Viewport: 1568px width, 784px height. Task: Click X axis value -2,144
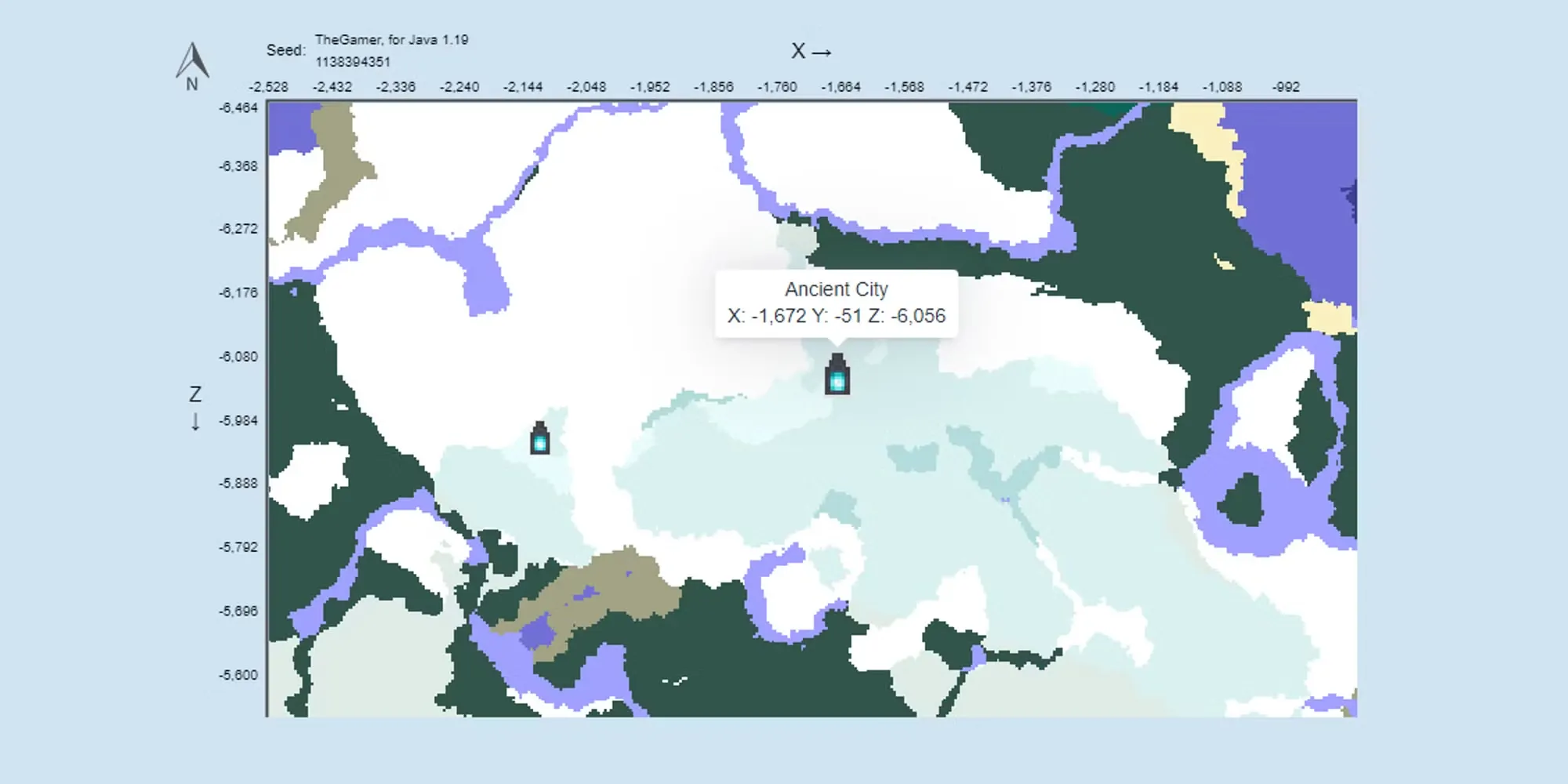click(522, 87)
